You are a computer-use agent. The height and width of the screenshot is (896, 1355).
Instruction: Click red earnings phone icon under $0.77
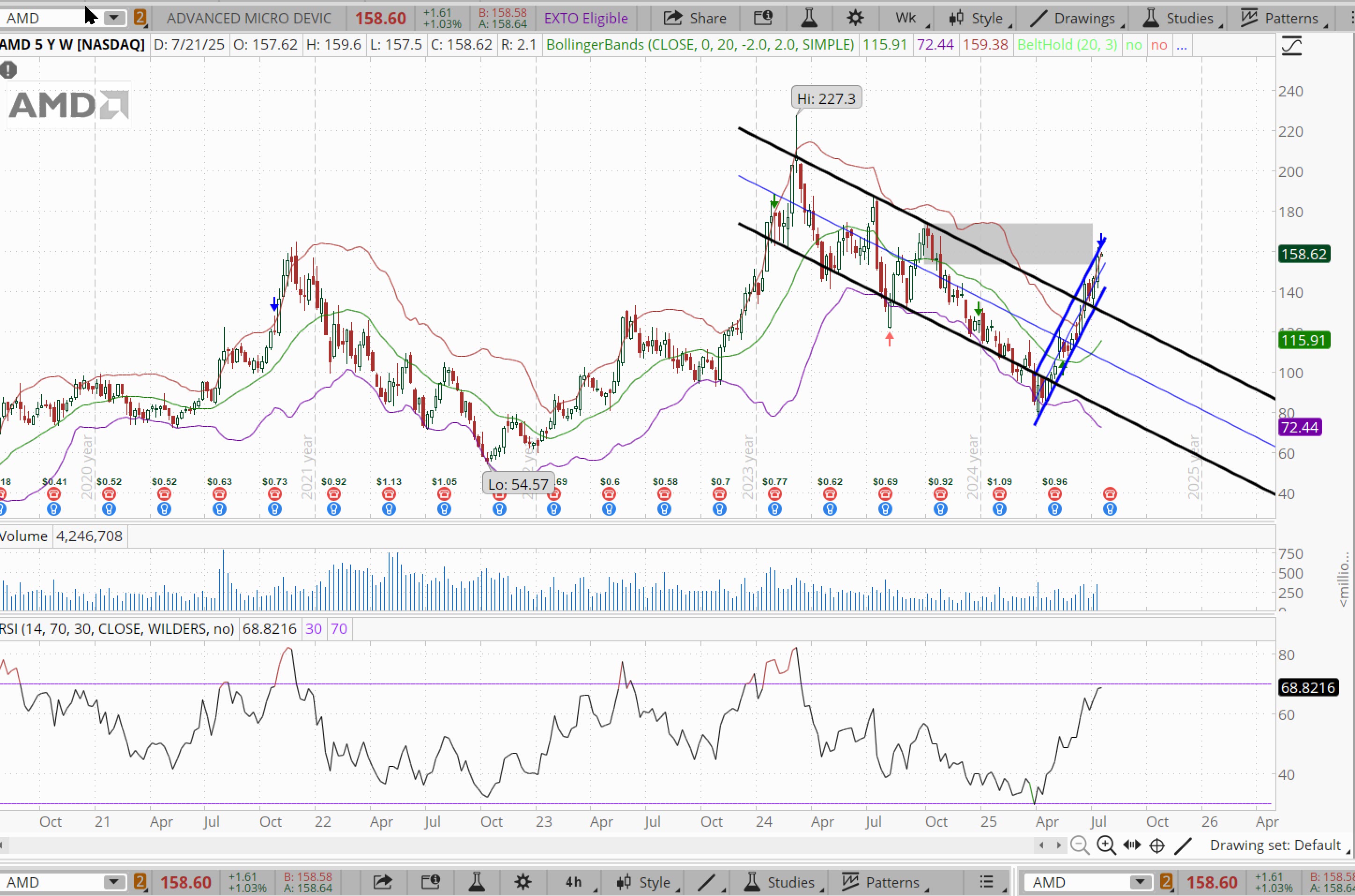(x=774, y=494)
